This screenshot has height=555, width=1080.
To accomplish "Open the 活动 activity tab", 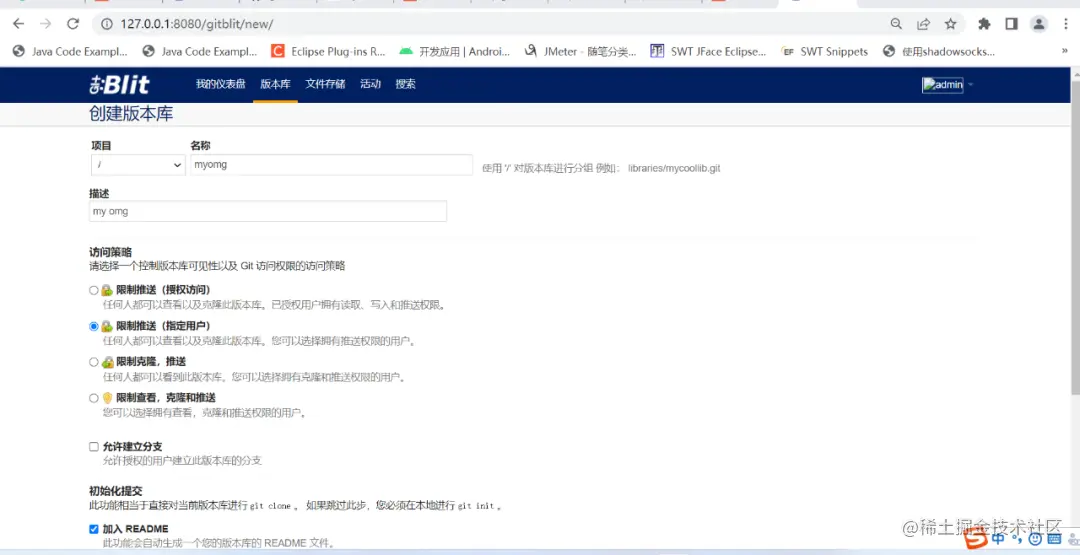I will coord(370,84).
